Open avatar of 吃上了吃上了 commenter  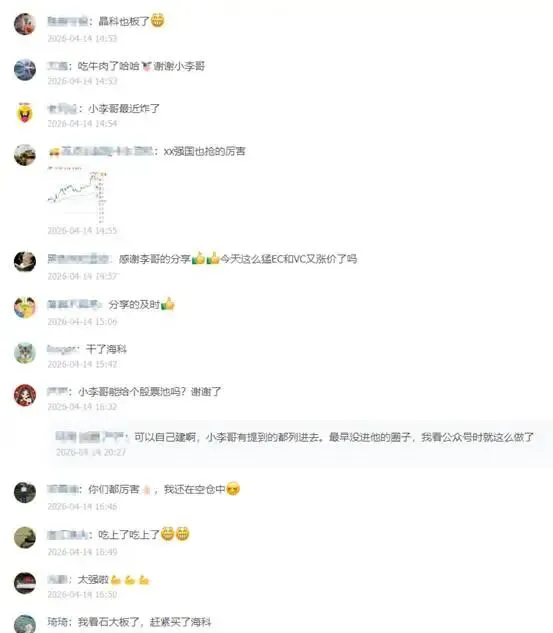[25, 538]
